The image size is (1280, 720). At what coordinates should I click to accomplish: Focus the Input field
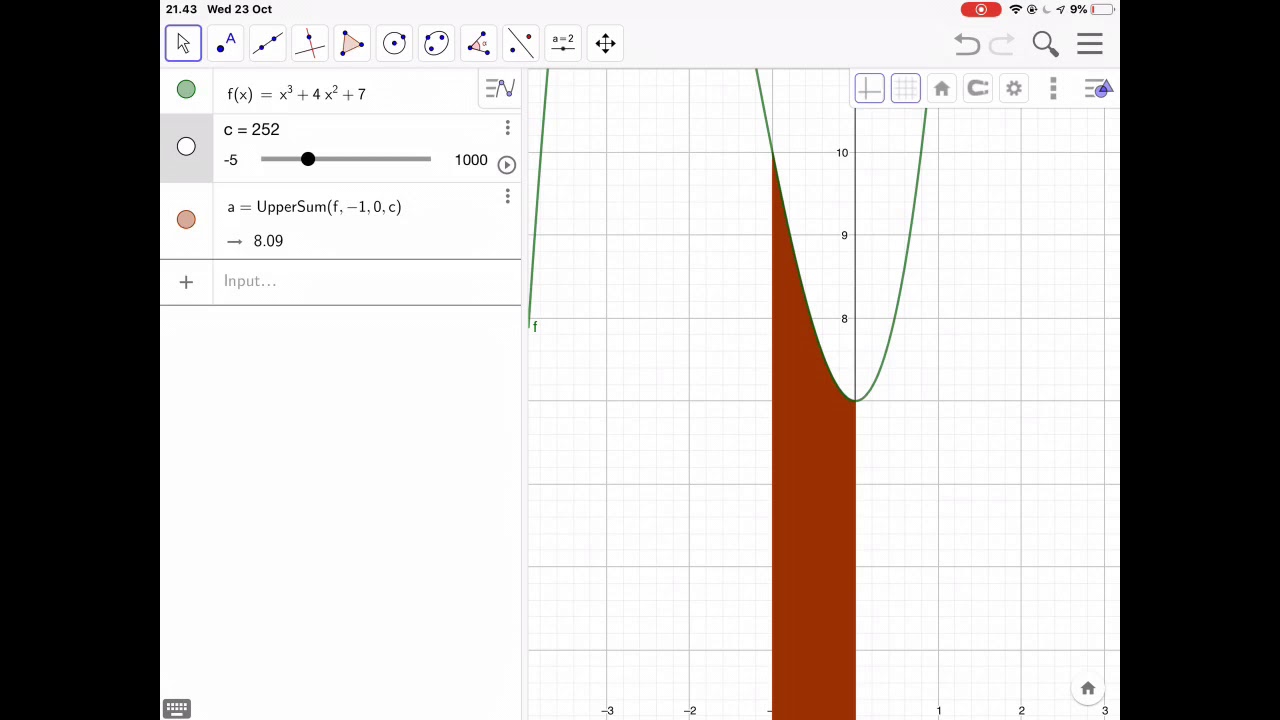pyautogui.click(x=366, y=281)
